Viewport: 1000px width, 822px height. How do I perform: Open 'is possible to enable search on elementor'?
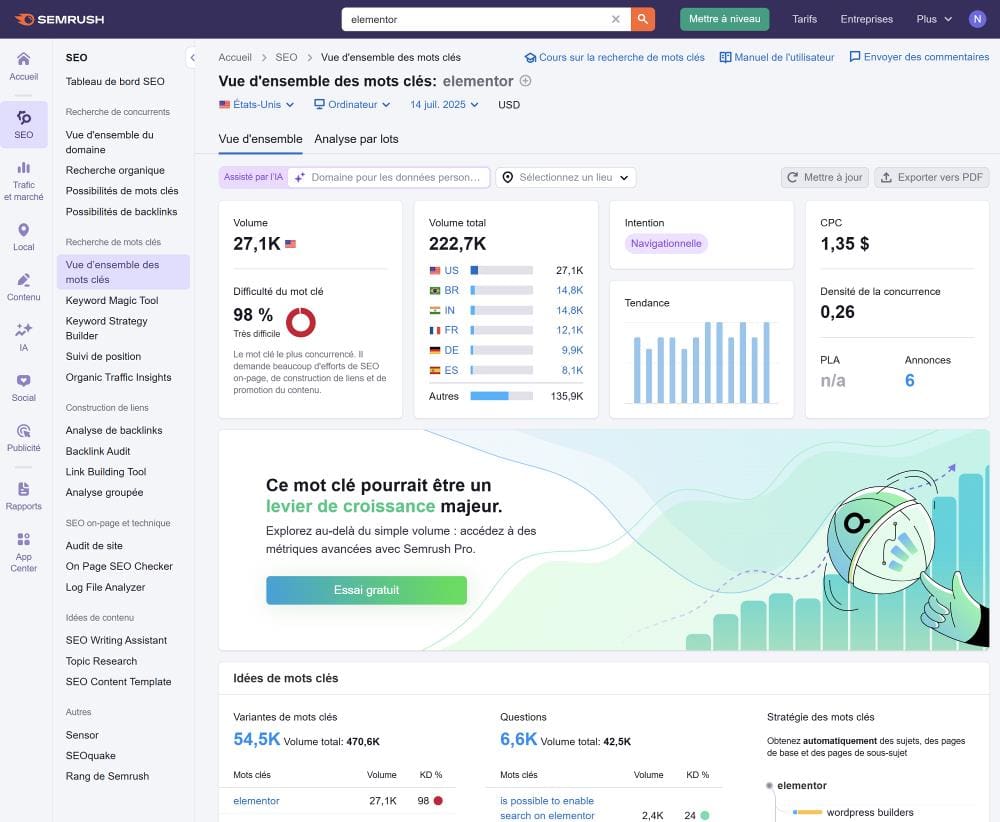click(x=547, y=808)
